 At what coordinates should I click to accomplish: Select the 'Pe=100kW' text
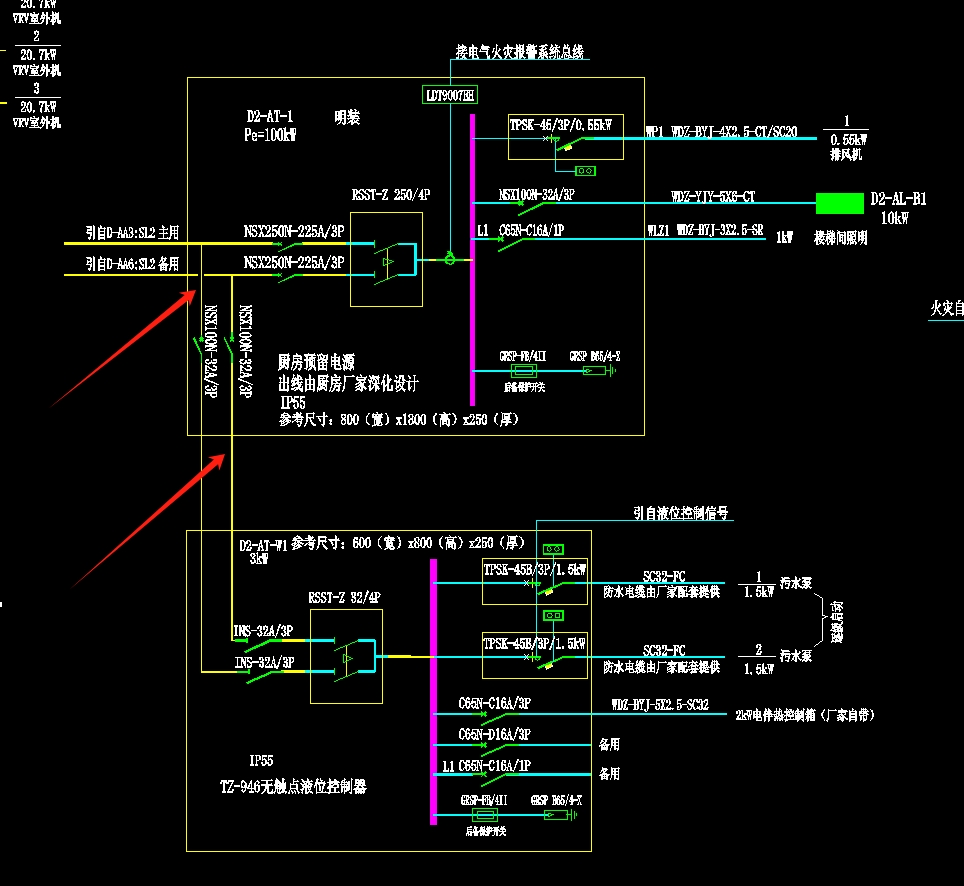point(270,135)
